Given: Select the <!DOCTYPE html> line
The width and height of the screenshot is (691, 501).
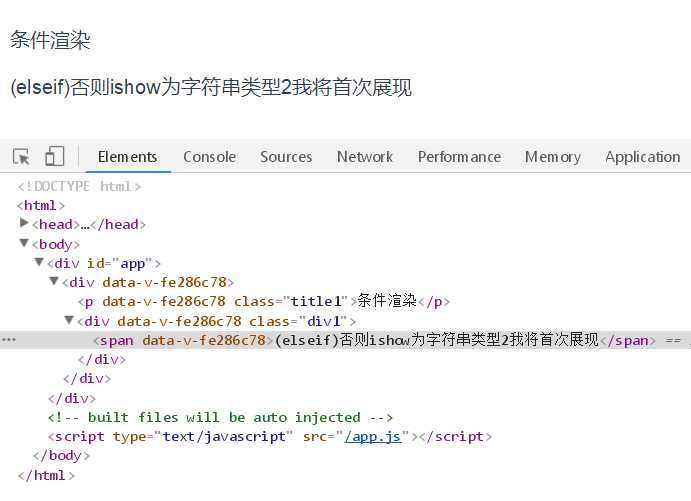Looking at the screenshot, I should 79,186.
